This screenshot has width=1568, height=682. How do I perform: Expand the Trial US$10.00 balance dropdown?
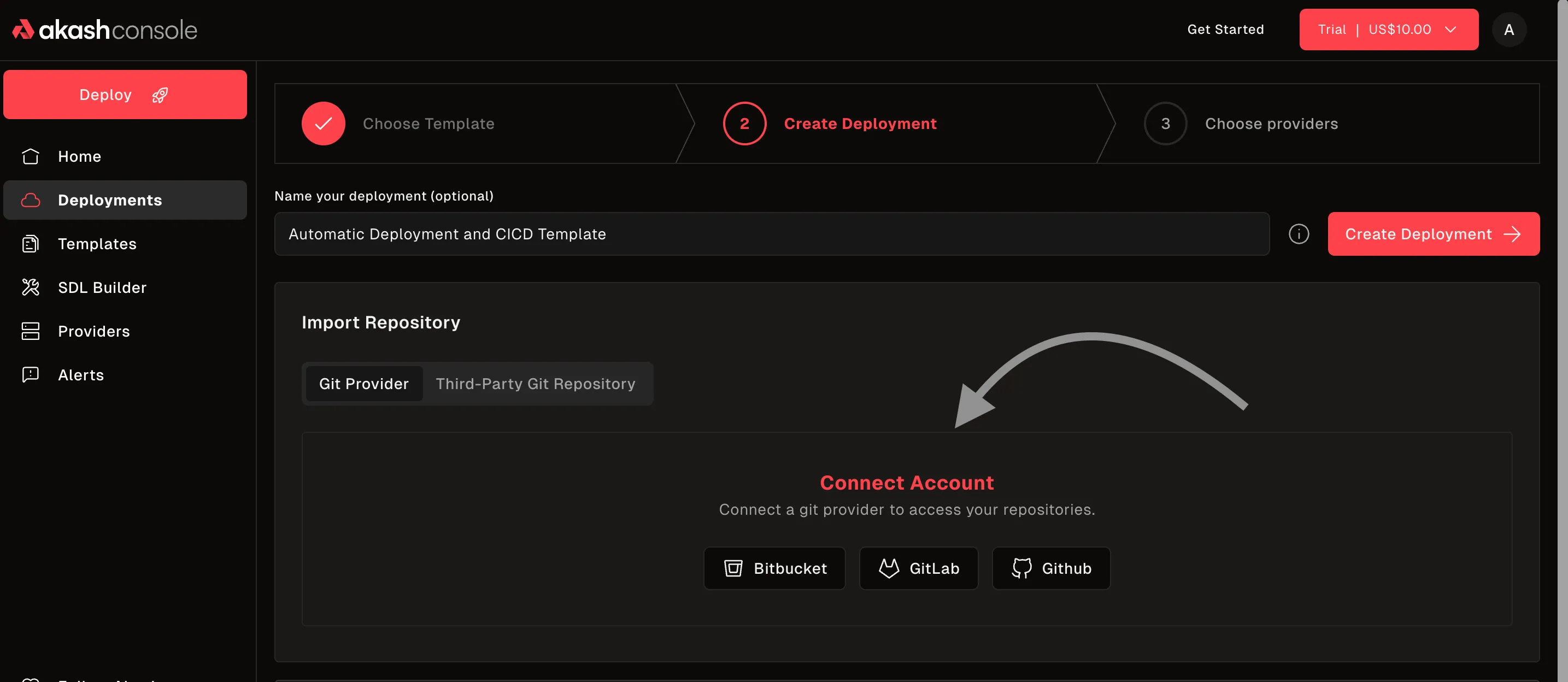(x=1388, y=30)
